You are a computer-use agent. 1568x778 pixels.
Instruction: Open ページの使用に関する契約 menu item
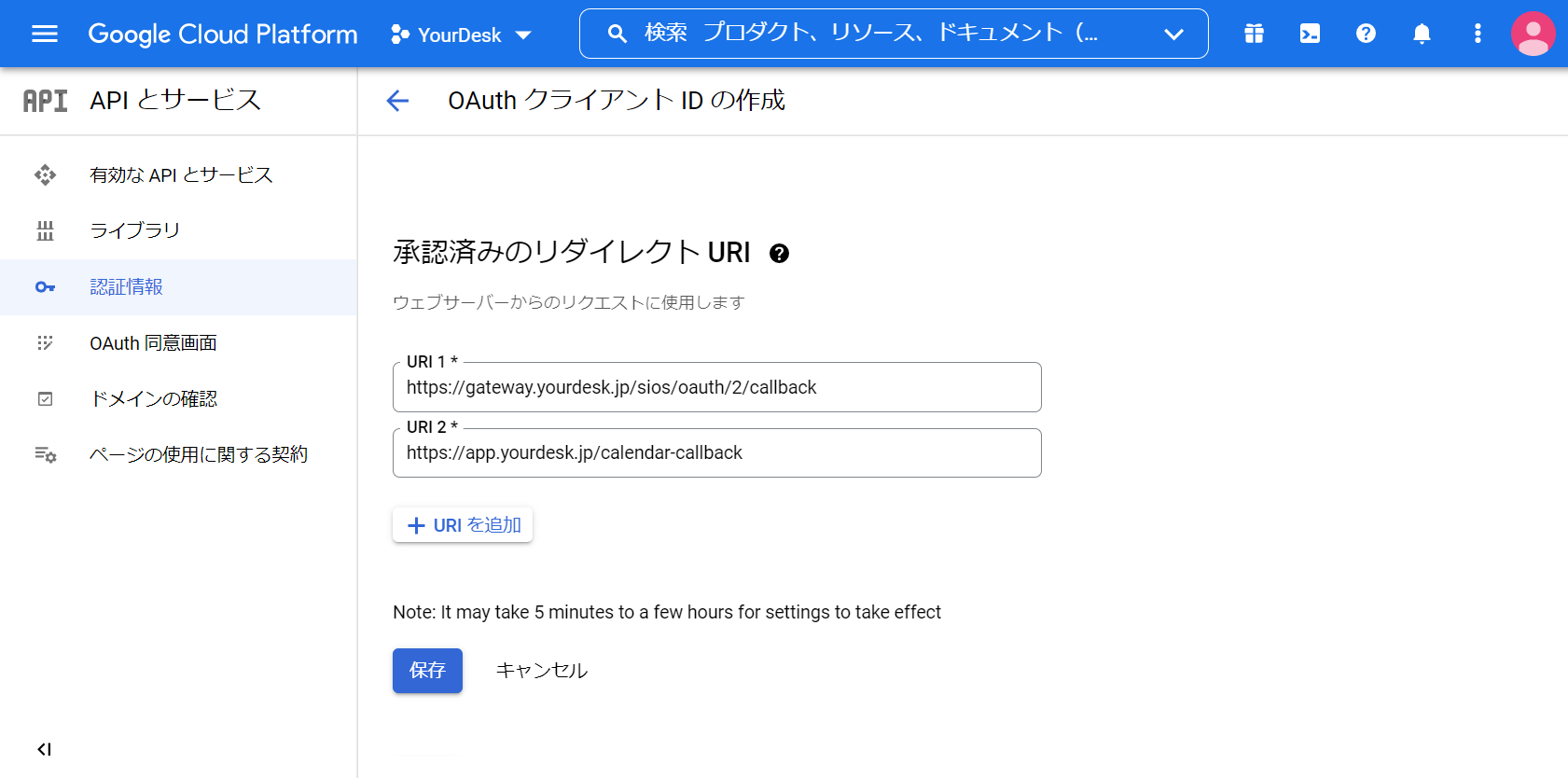tap(178, 455)
